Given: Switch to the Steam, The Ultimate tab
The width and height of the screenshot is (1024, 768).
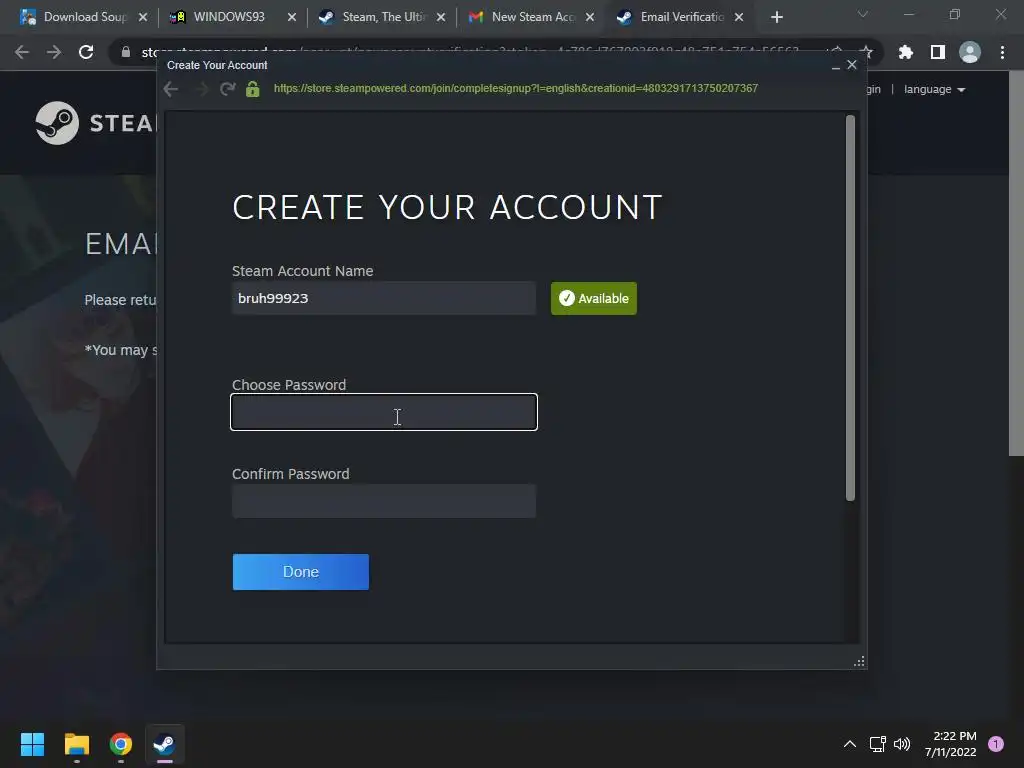Looking at the screenshot, I should point(381,17).
